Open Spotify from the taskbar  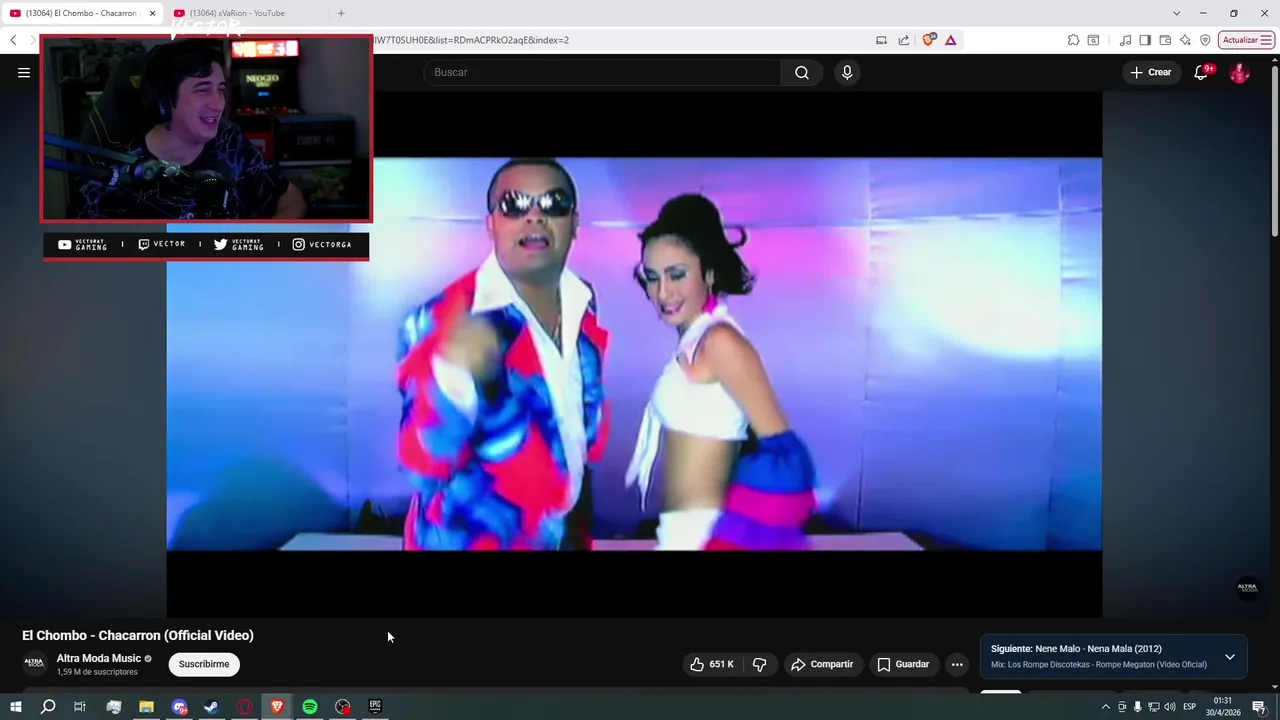[x=310, y=707]
